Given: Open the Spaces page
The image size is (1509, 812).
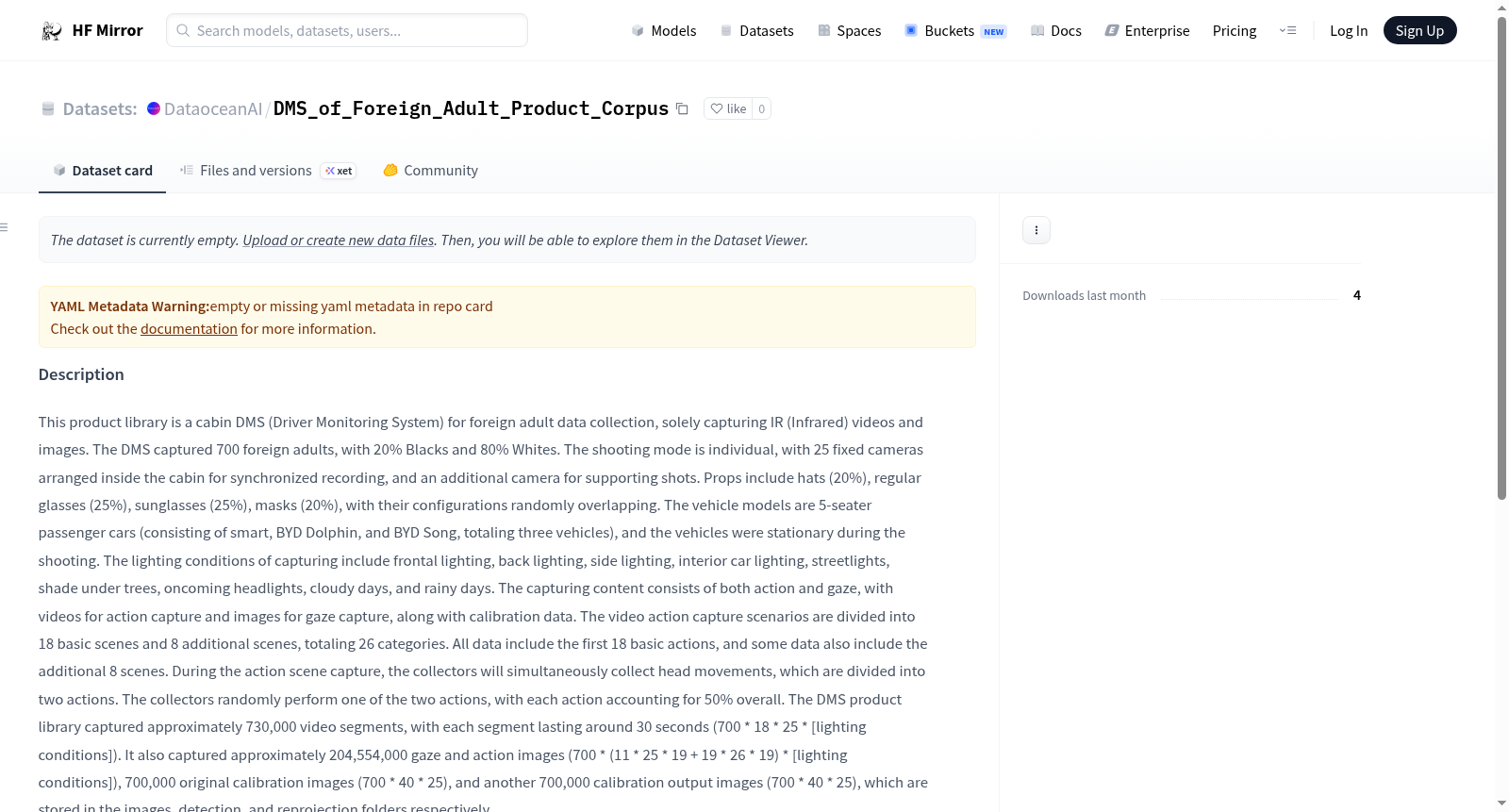Looking at the screenshot, I should pos(850,31).
